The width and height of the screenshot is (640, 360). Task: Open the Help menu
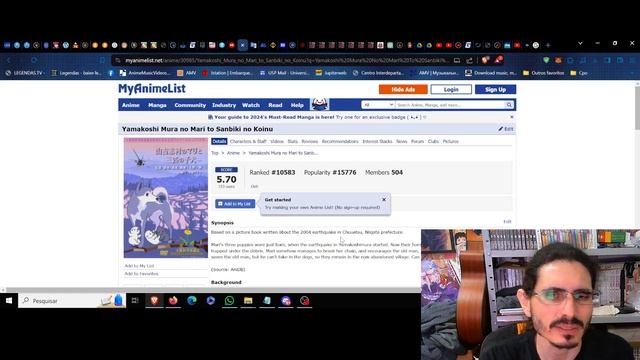297,105
